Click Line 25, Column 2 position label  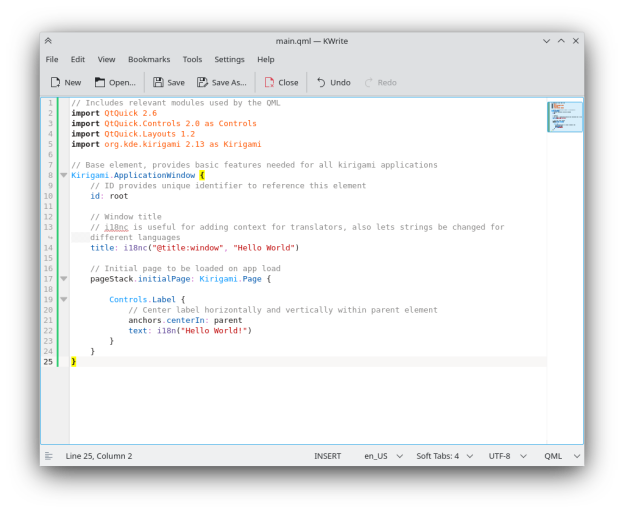[x=99, y=456]
